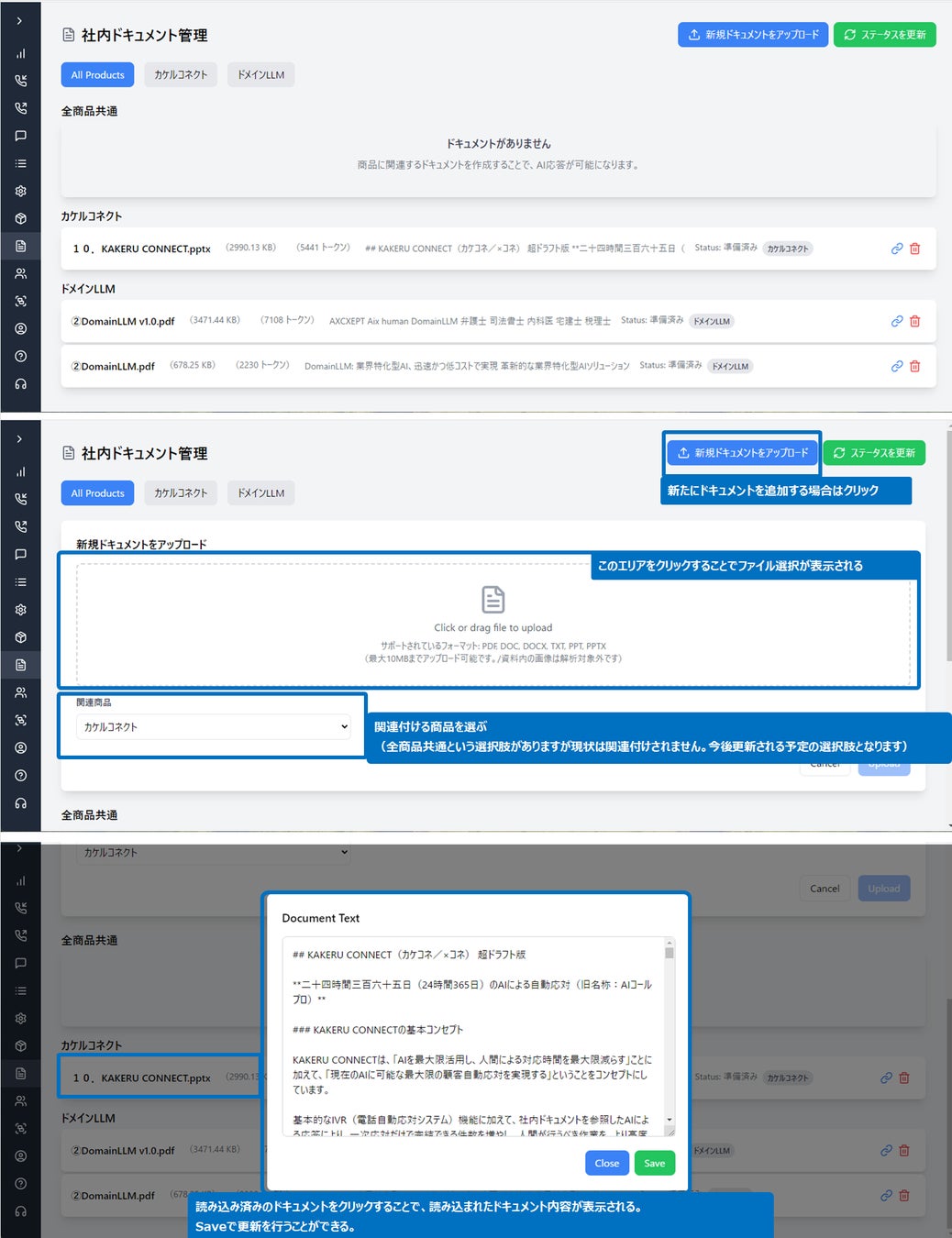Open KAKERU CONNECT.pptx row in undimmed document list
The image size is (952, 1238).
(498, 249)
